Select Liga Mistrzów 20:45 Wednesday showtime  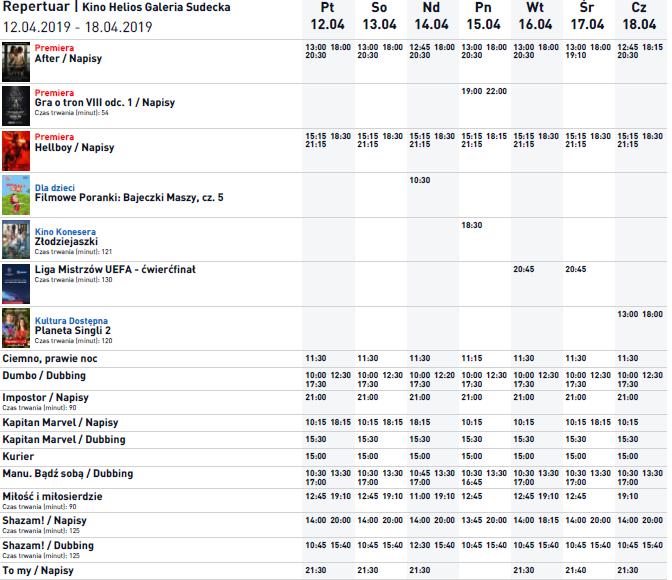tap(576, 270)
